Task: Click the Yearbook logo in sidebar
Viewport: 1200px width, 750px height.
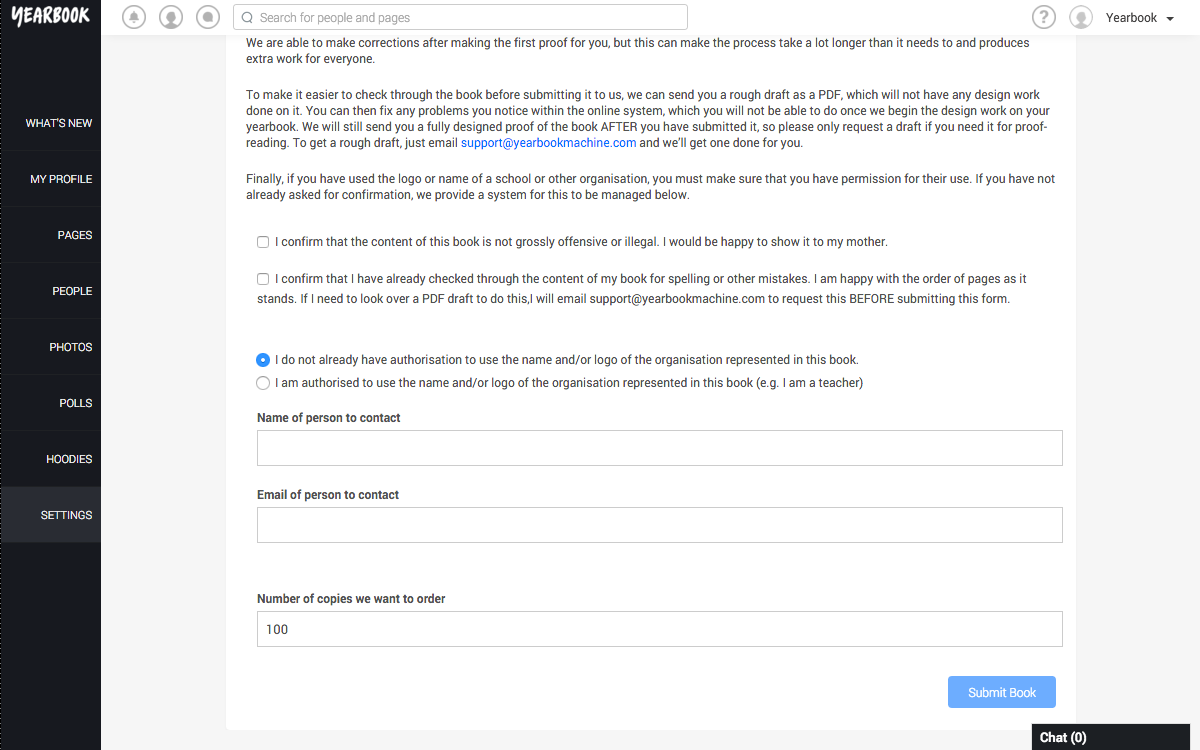Action: tap(50, 15)
